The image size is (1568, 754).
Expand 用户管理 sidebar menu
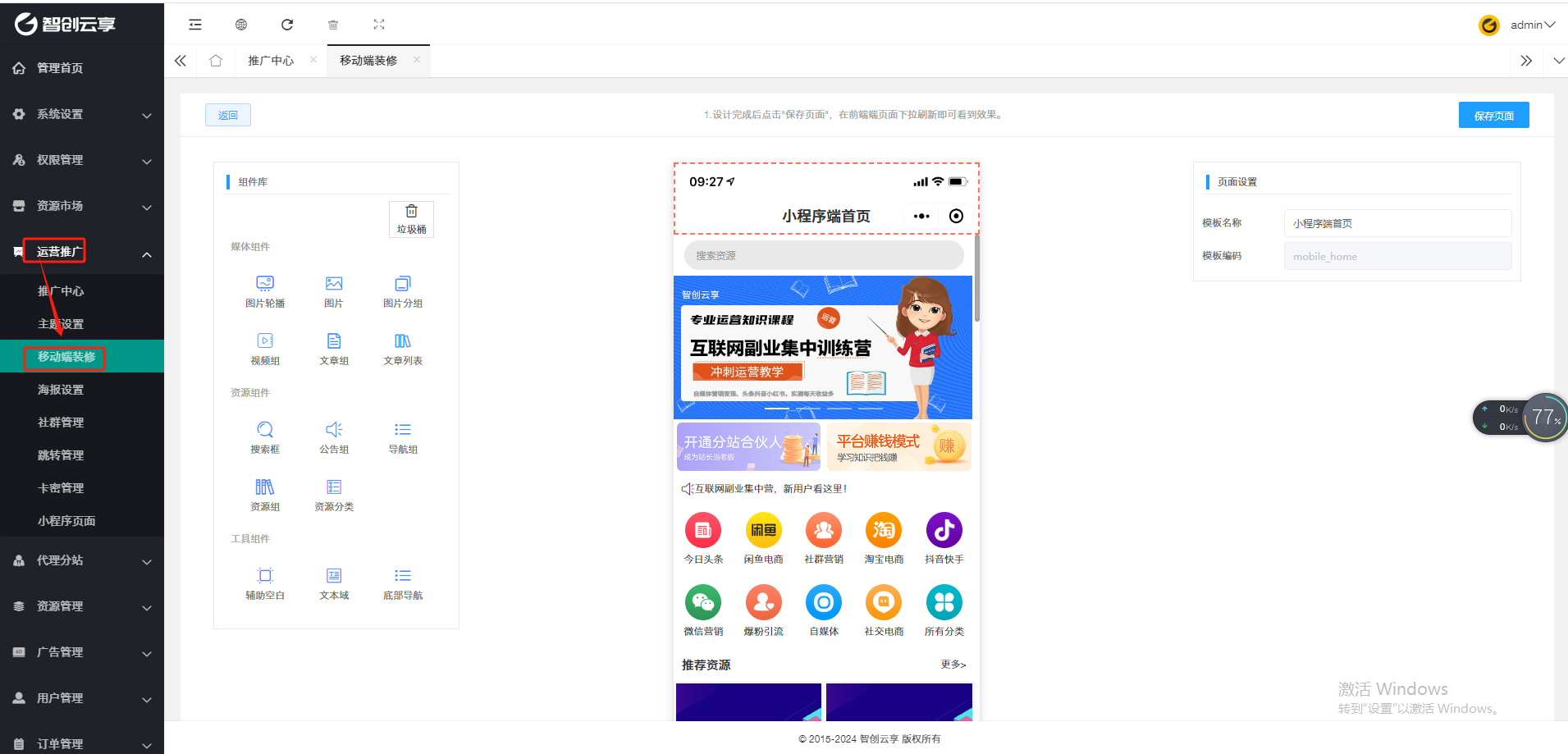tap(82, 698)
